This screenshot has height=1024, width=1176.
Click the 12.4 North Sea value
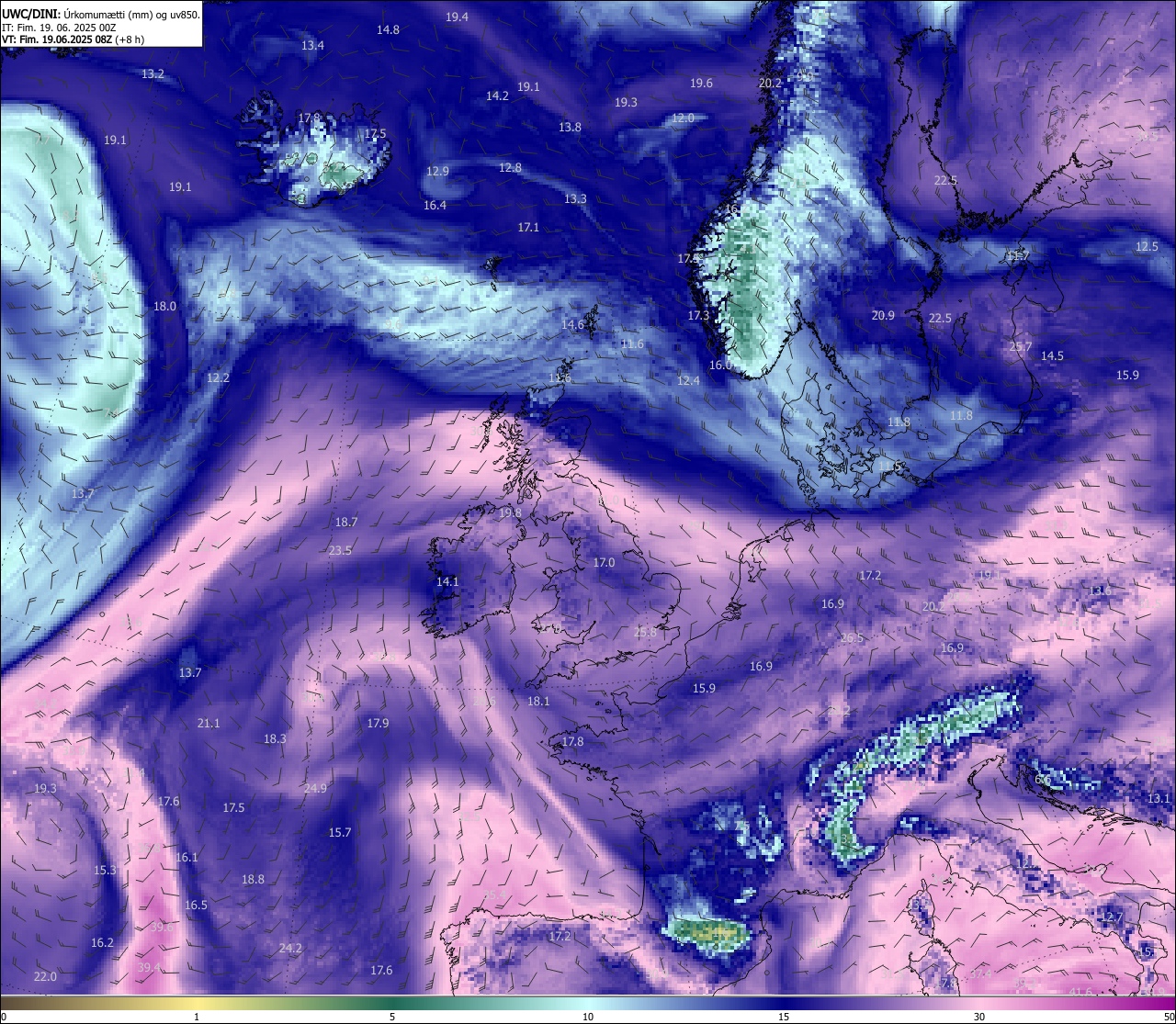[x=688, y=381]
